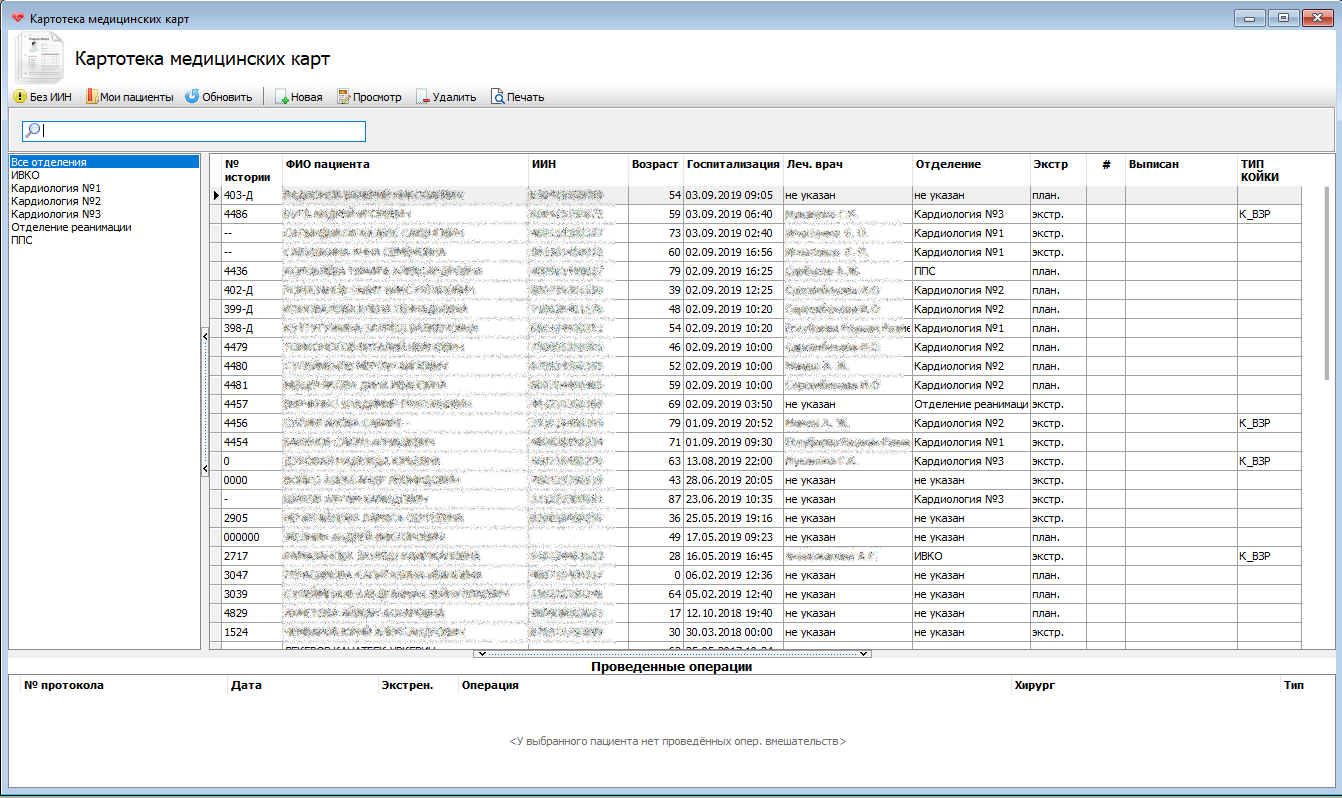This screenshot has width=1342, height=798.
Task: Select Кардиология №2 in left list
Action: (x=104, y=201)
